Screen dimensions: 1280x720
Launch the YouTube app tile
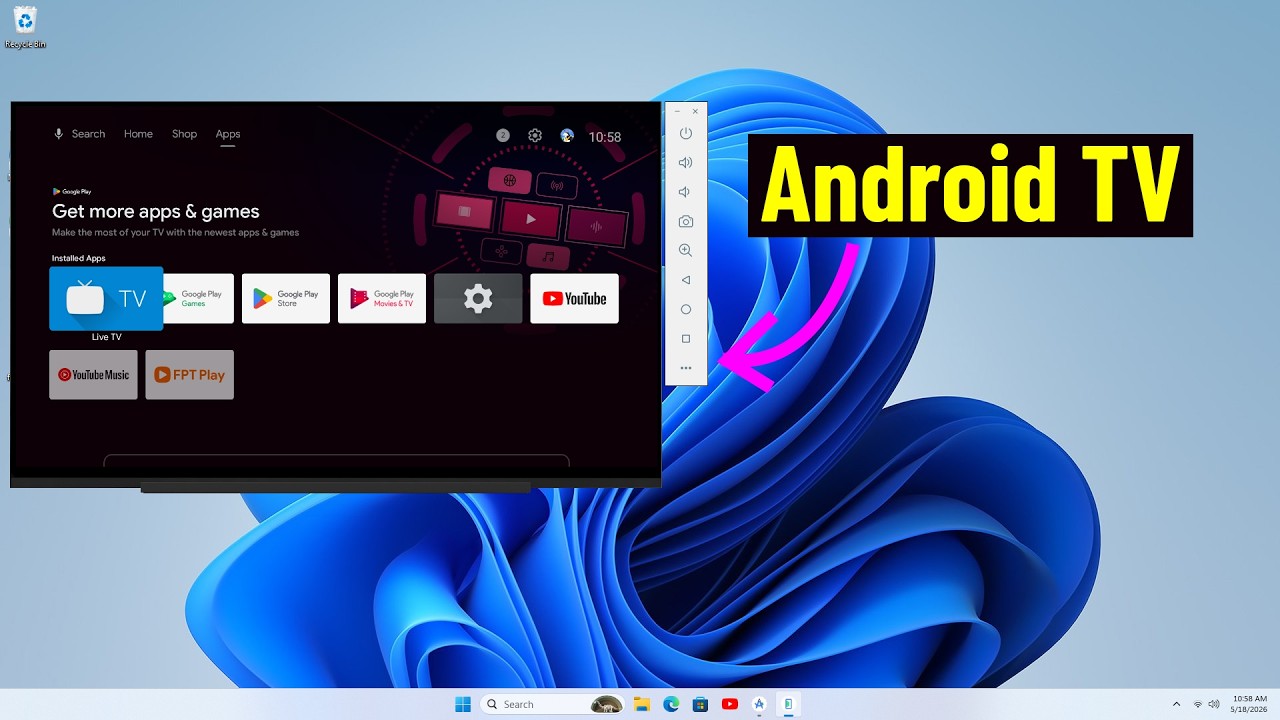574,298
